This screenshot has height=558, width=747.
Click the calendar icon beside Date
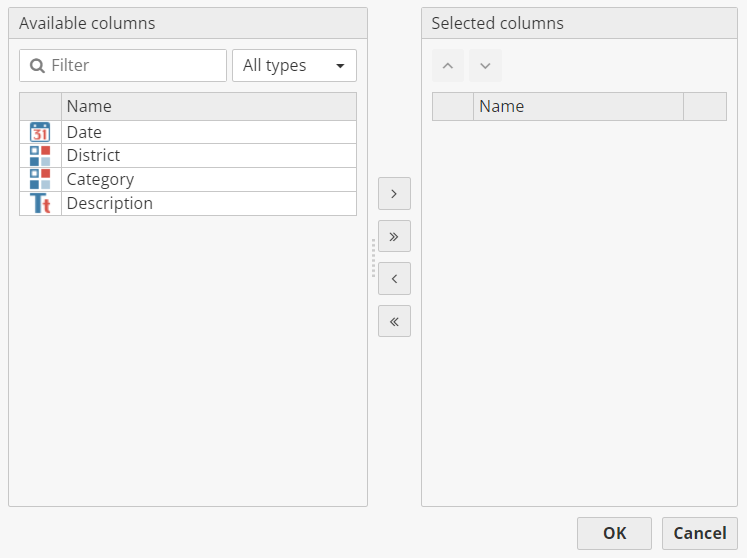click(40, 132)
